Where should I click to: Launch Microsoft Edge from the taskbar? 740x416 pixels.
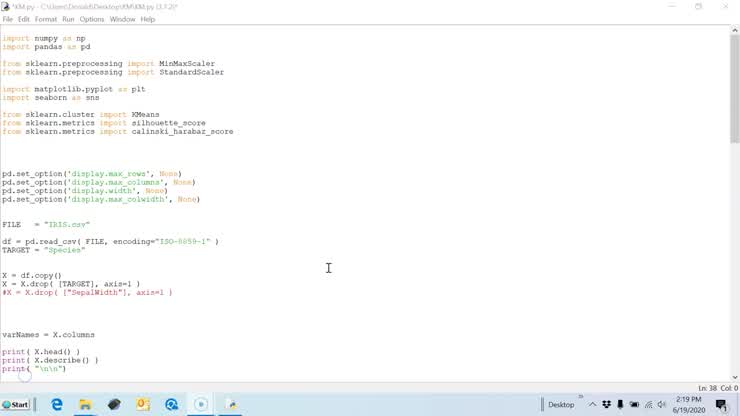(57, 405)
